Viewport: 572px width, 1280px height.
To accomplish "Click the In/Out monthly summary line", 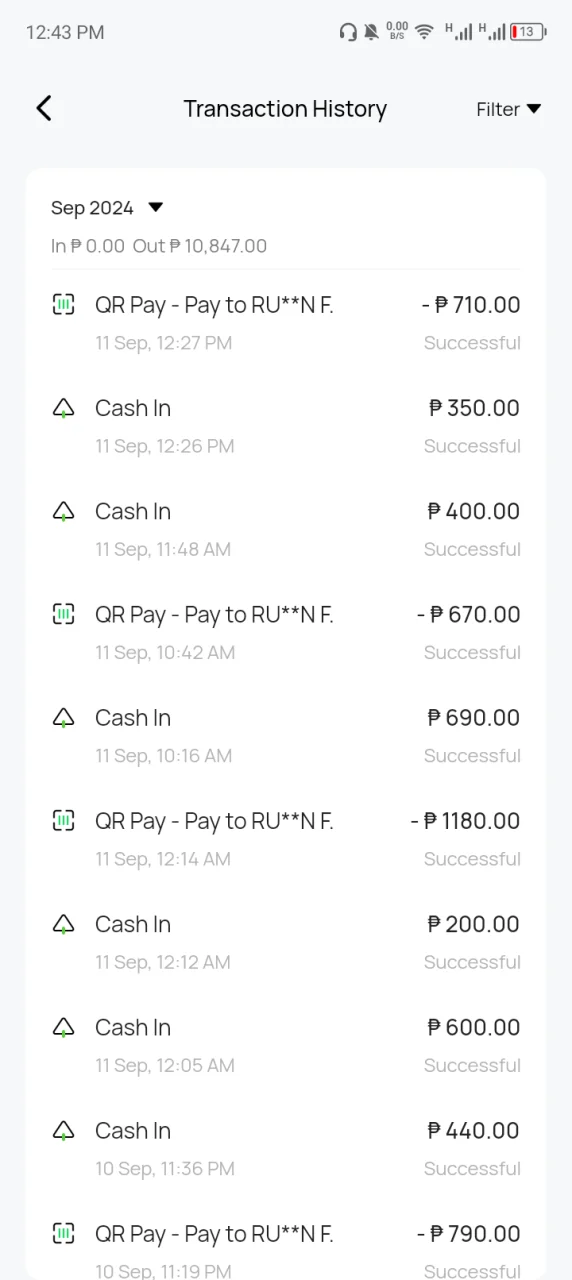I will [159, 246].
